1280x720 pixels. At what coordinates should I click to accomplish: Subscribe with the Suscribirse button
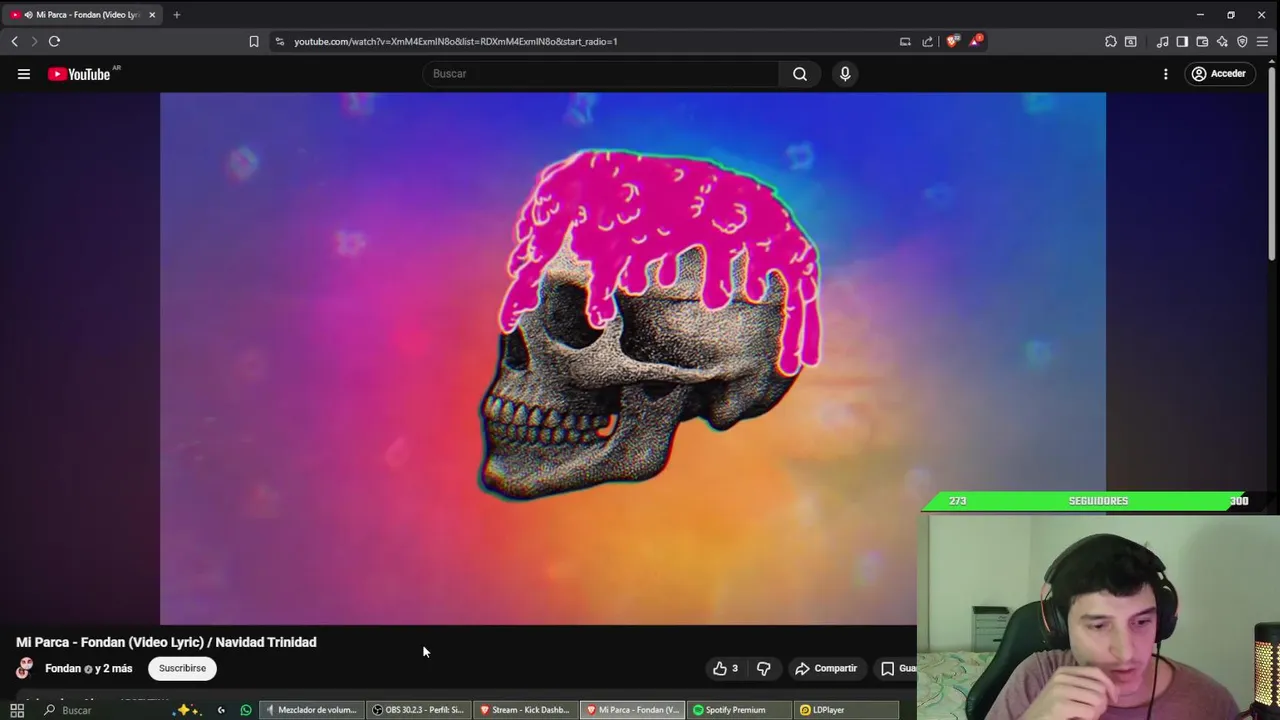182,668
